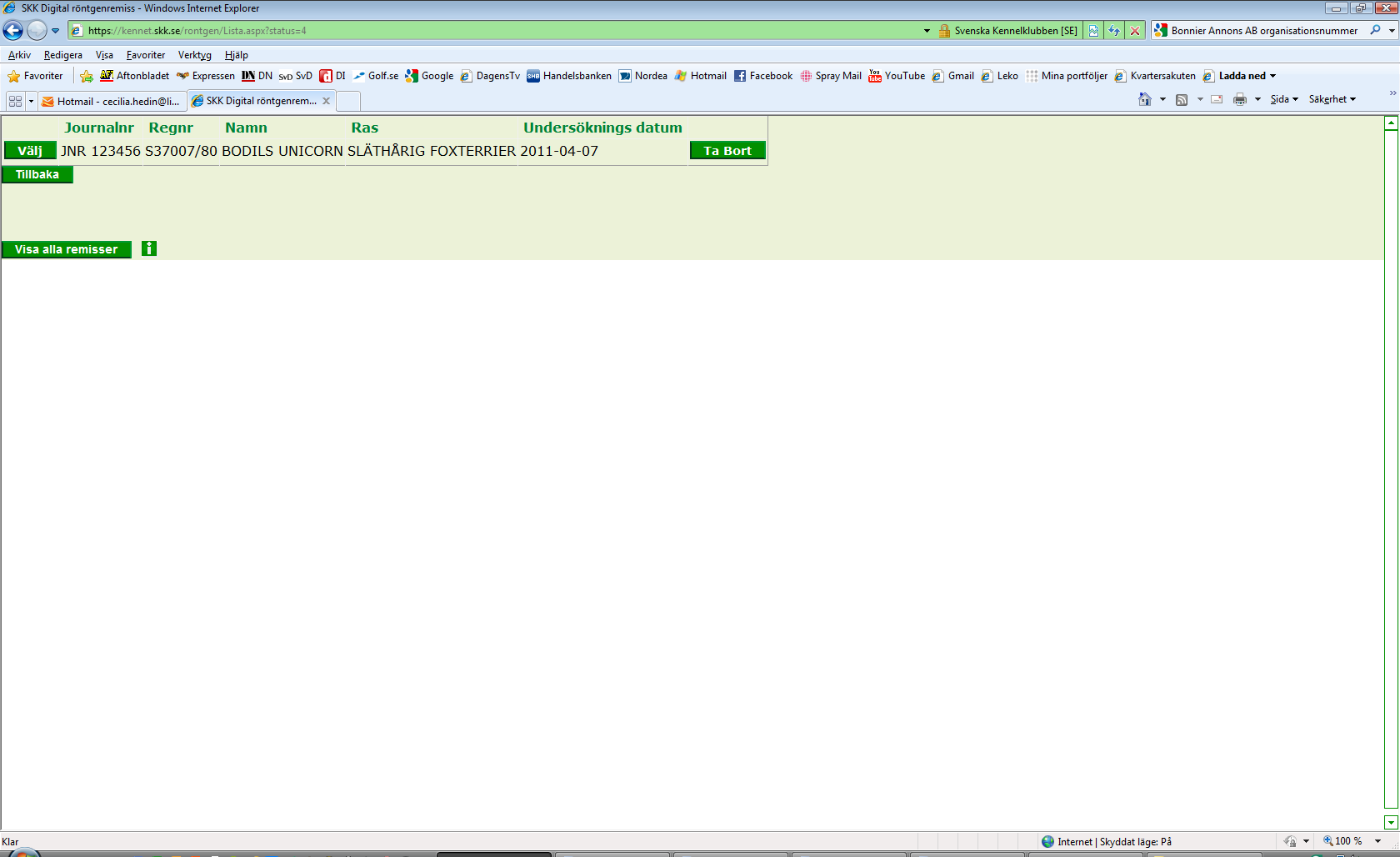The height and width of the screenshot is (857, 1400).
Task: Open the Kvartersakuten favorite link
Action: pos(1155,76)
